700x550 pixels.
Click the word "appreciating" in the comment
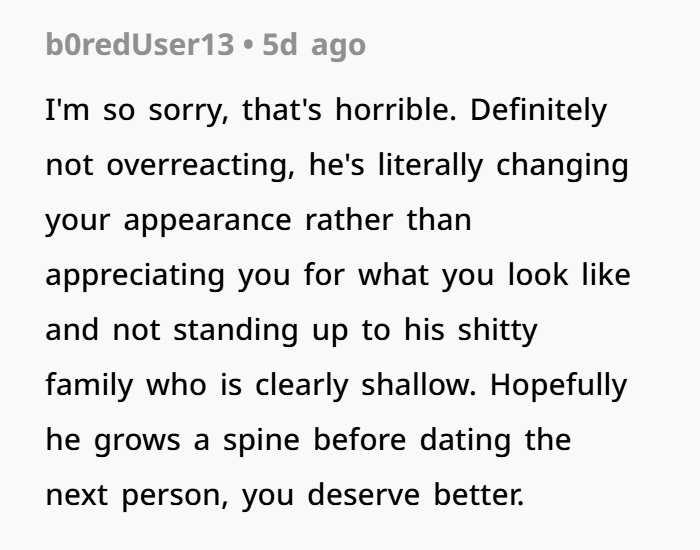click(135, 274)
